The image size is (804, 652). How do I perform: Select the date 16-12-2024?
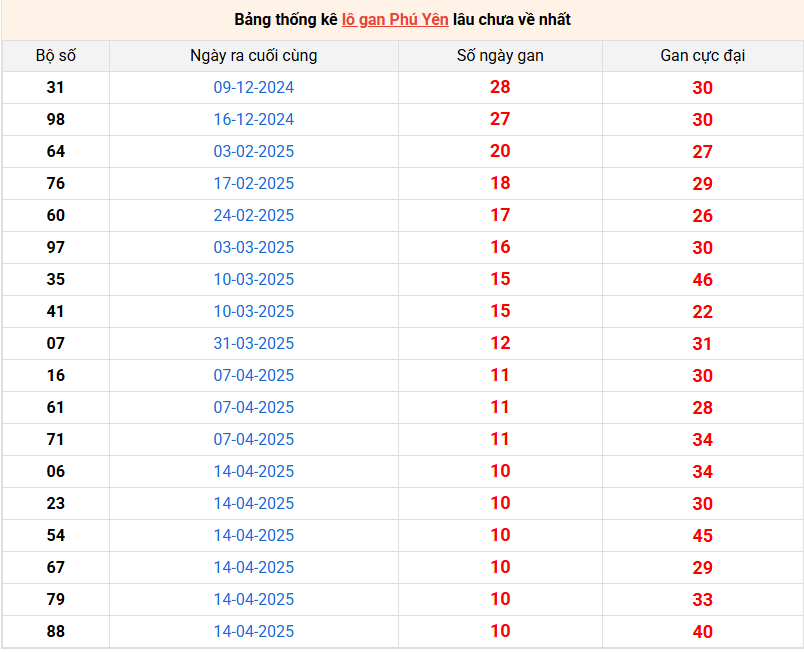coord(254,120)
